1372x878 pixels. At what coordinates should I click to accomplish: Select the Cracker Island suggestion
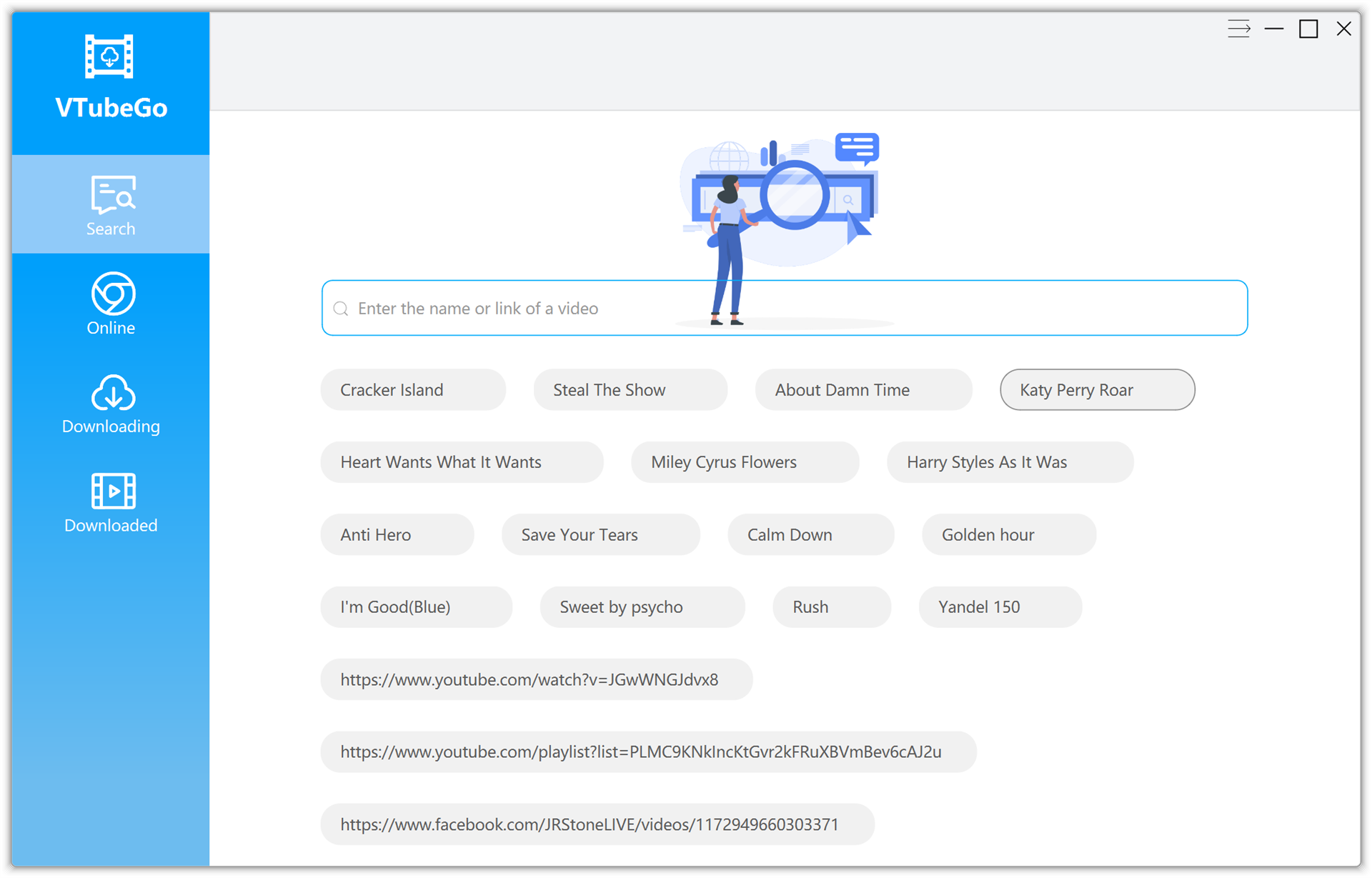point(413,390)
